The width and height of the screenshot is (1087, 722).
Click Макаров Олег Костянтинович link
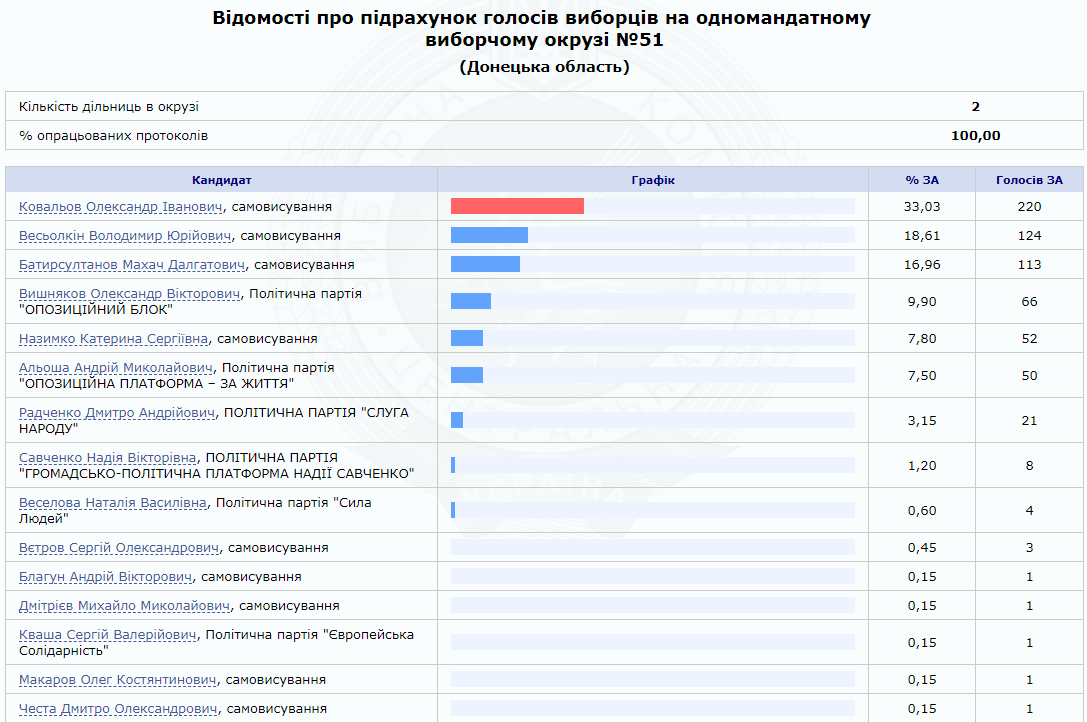(x=118, y=680)
